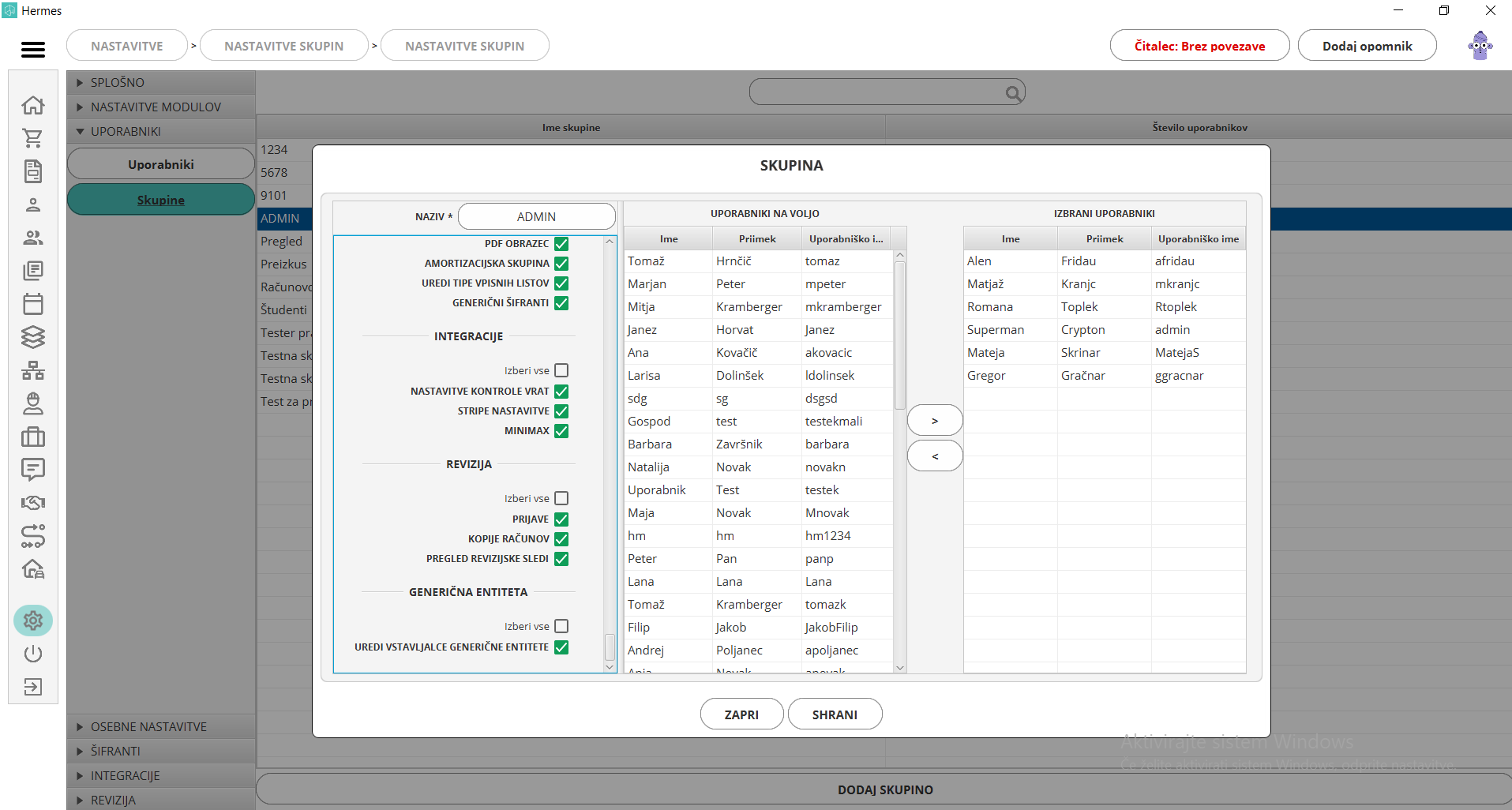Screen dimensions: 1512x810
Task: Open the hamburger menu
Action: (32, 50)
